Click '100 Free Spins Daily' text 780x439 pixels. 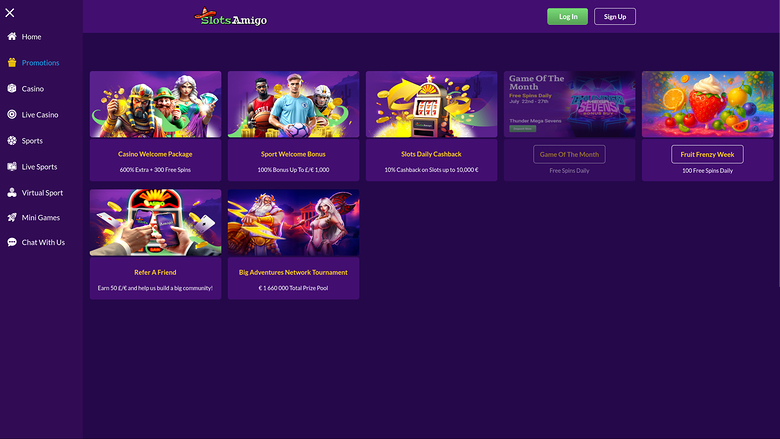(x=707, y=171)
